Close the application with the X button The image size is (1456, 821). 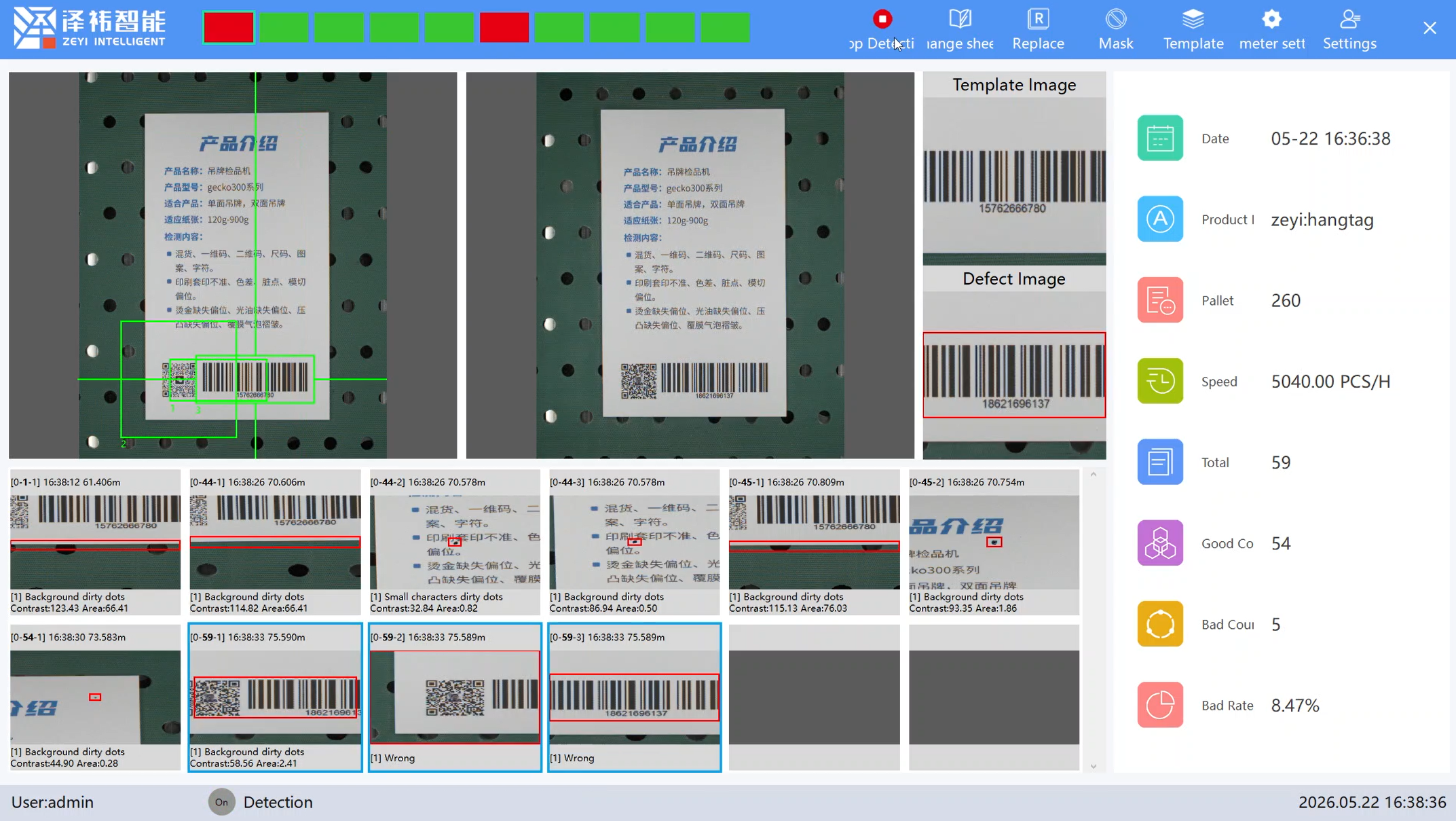pyautogui.click(x=1430, y=28)
